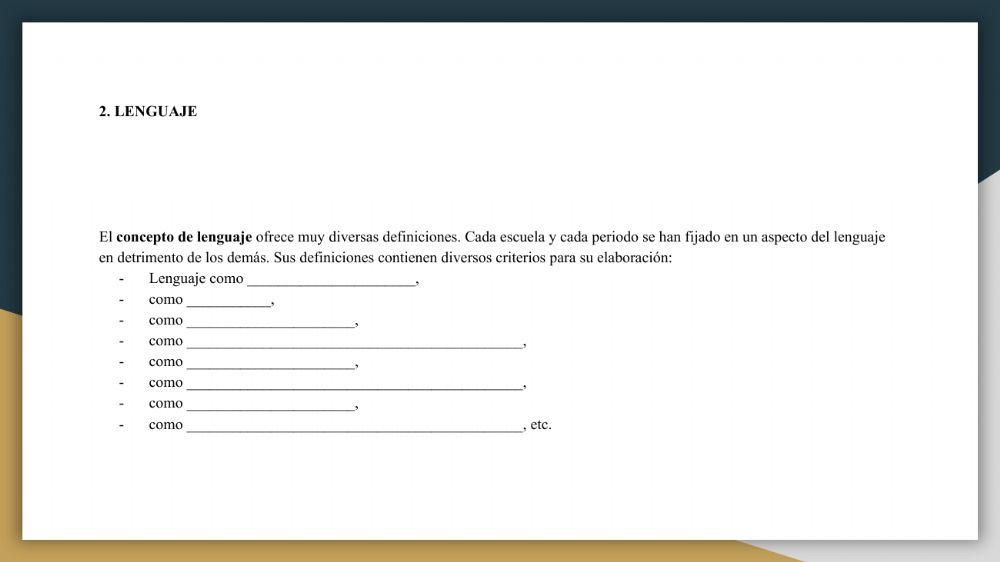Focus the blank in the fifth list row

click(x=270, y=363)
